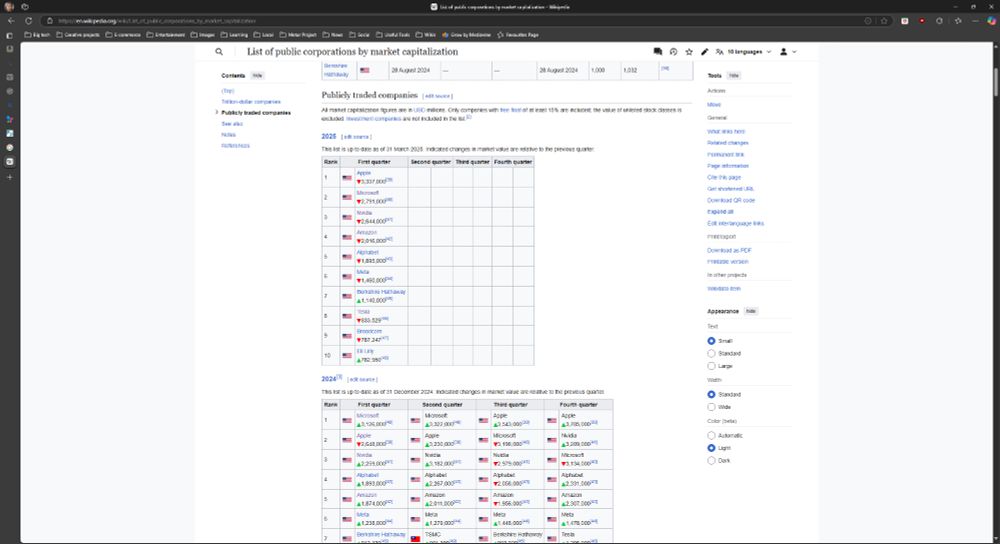Select Large text size

[711, 366]
